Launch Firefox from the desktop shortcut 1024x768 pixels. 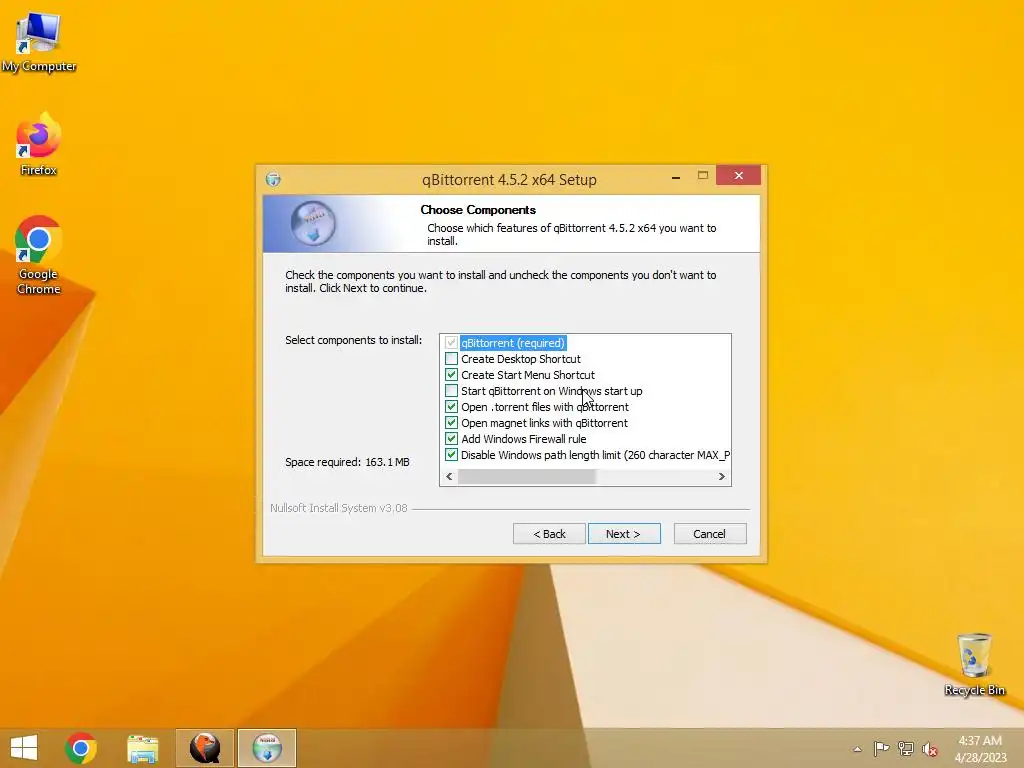click(39, 144)
